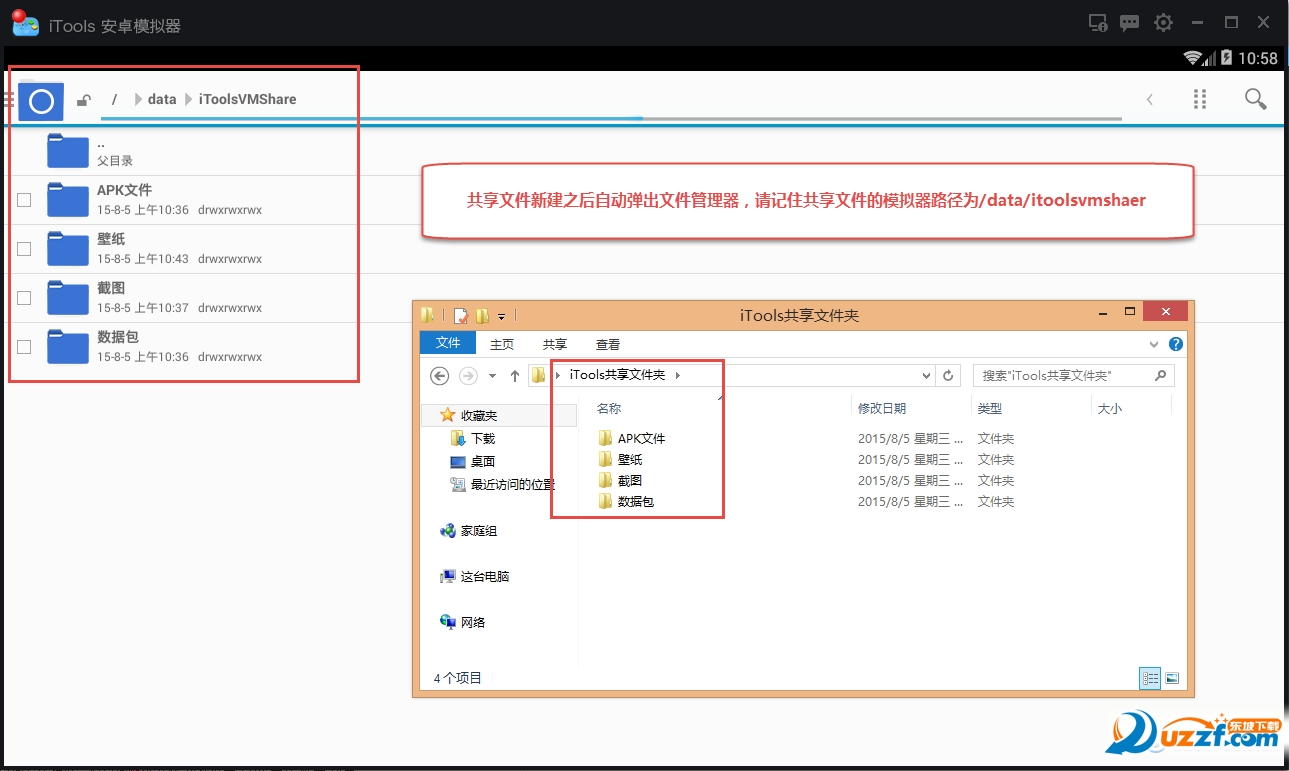Click the root '/' path breadcrumb
1289x771 pixels.
[115, 99]
